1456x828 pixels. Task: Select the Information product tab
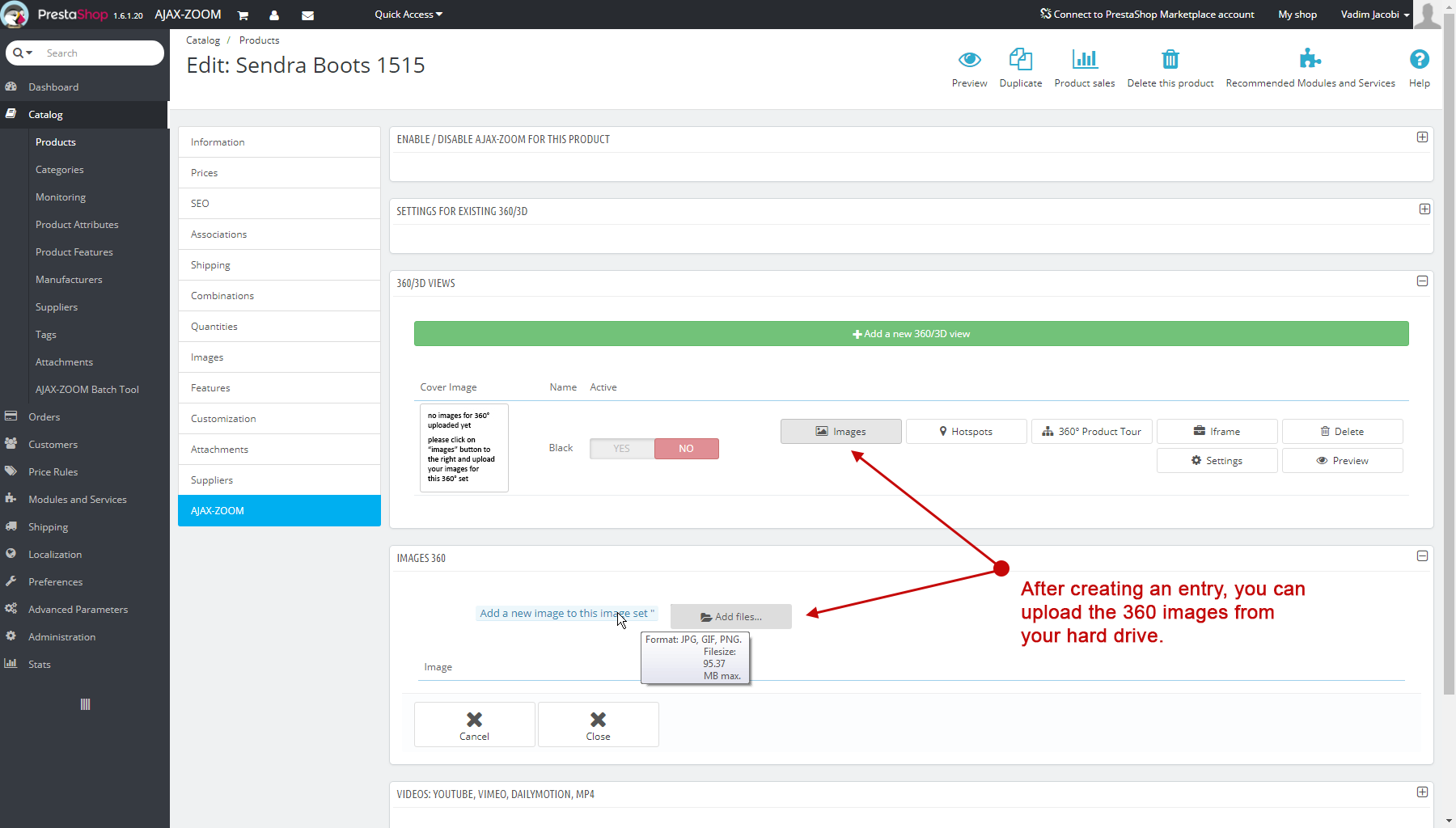point(279,142)
